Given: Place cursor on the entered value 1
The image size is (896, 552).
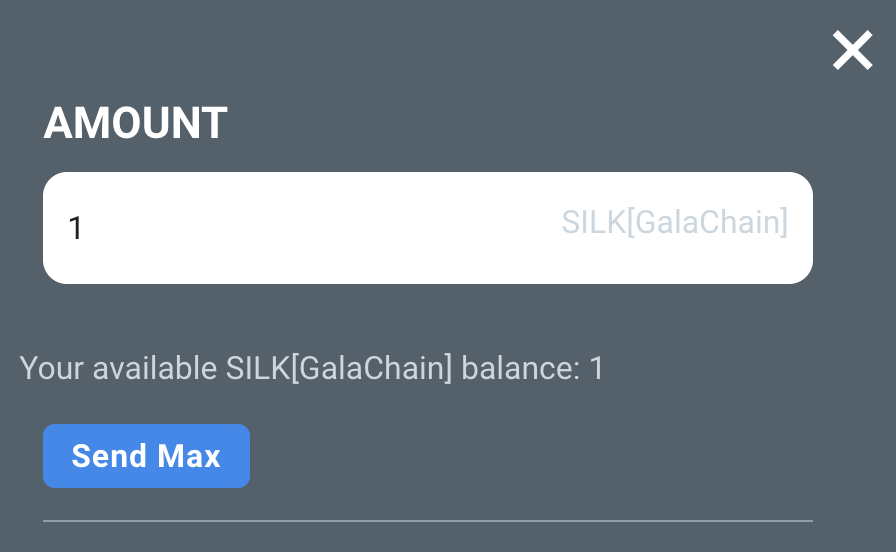Looking at the screenshot, I should tap(75, 228).
